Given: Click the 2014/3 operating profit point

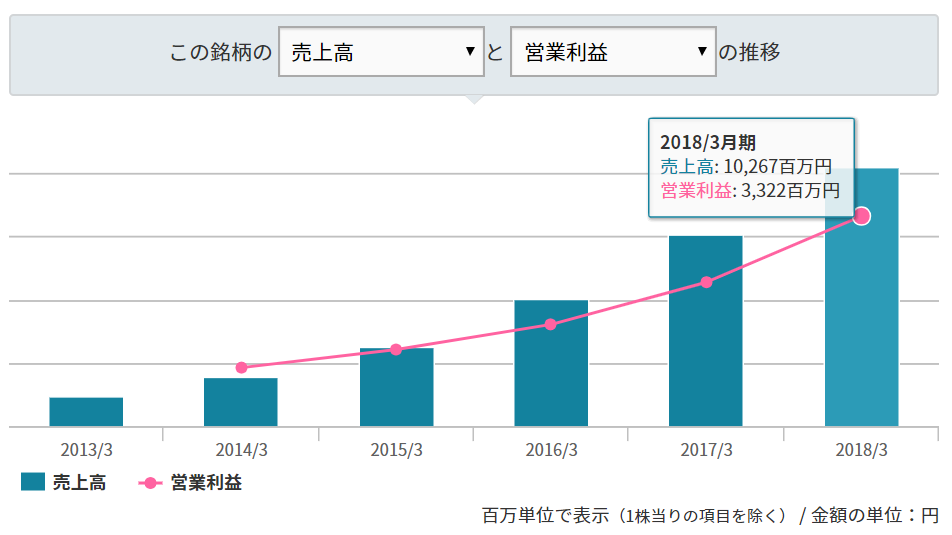Looking at the screenshot, I should (x=241, y=368).
